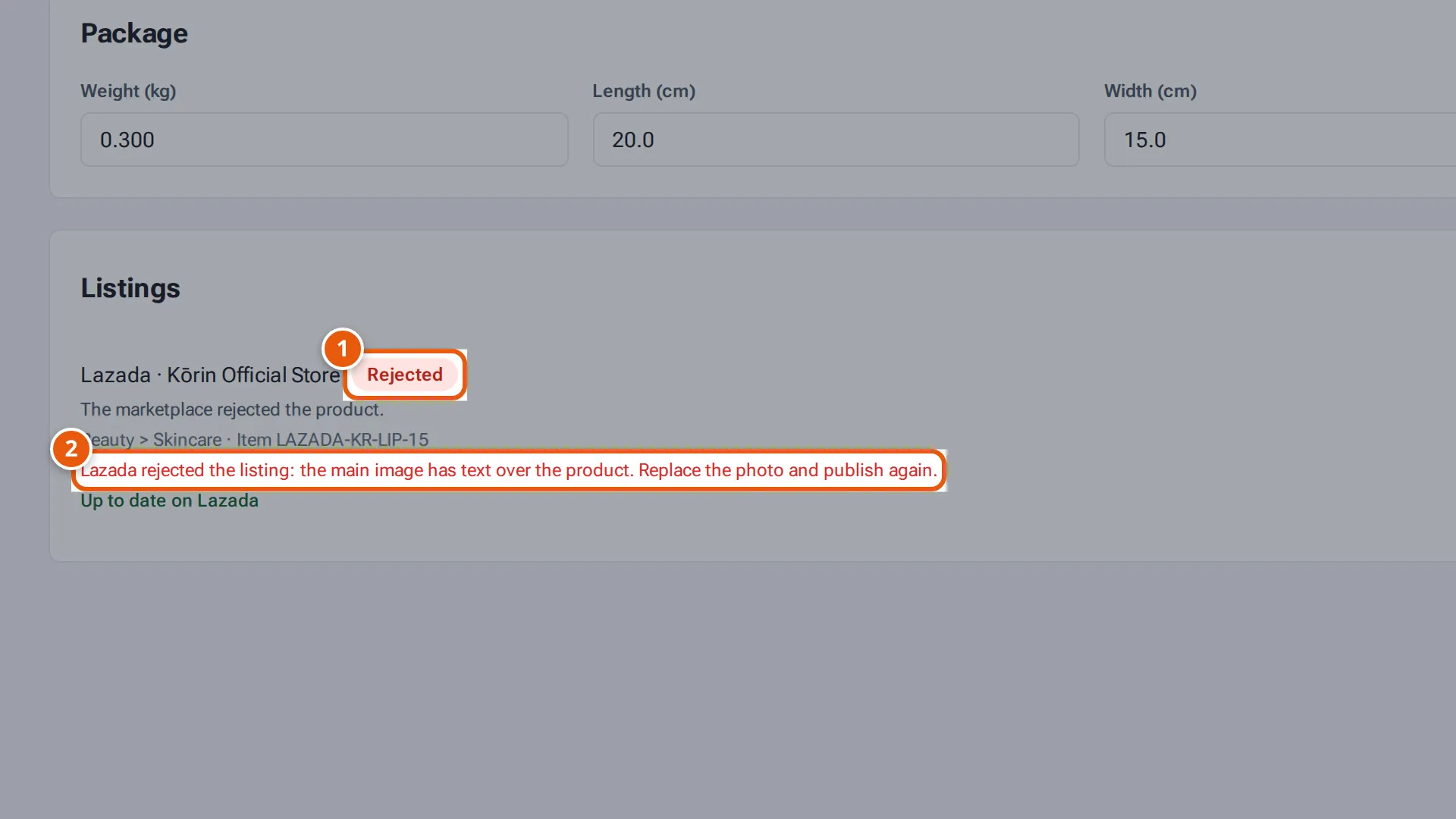Click the 'Weight (kg)' label
Viewport: 1456px width, 819px height.
click(x=128, y=91)
